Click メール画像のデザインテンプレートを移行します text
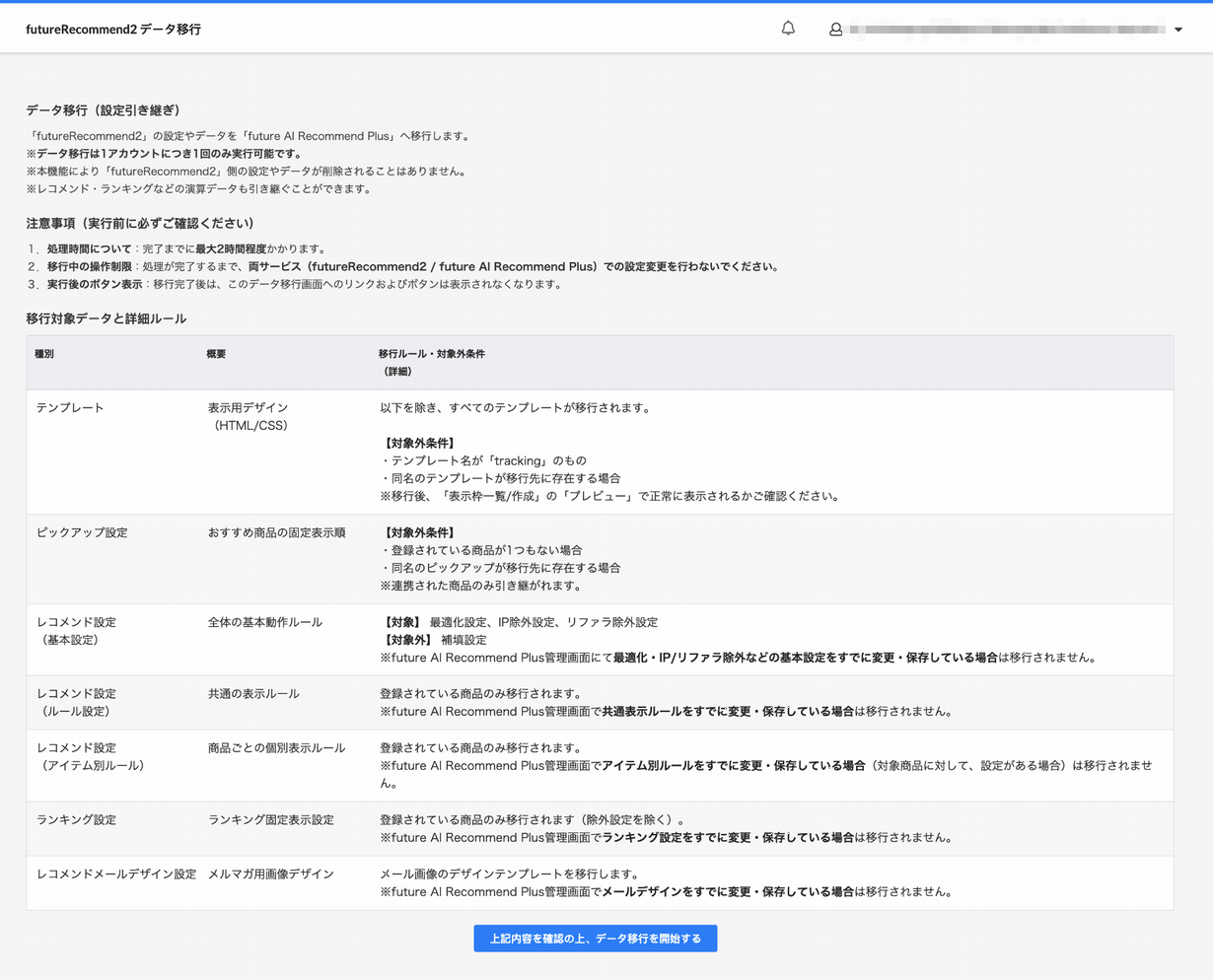This screenshot has width=1213, height=980. 510,874
